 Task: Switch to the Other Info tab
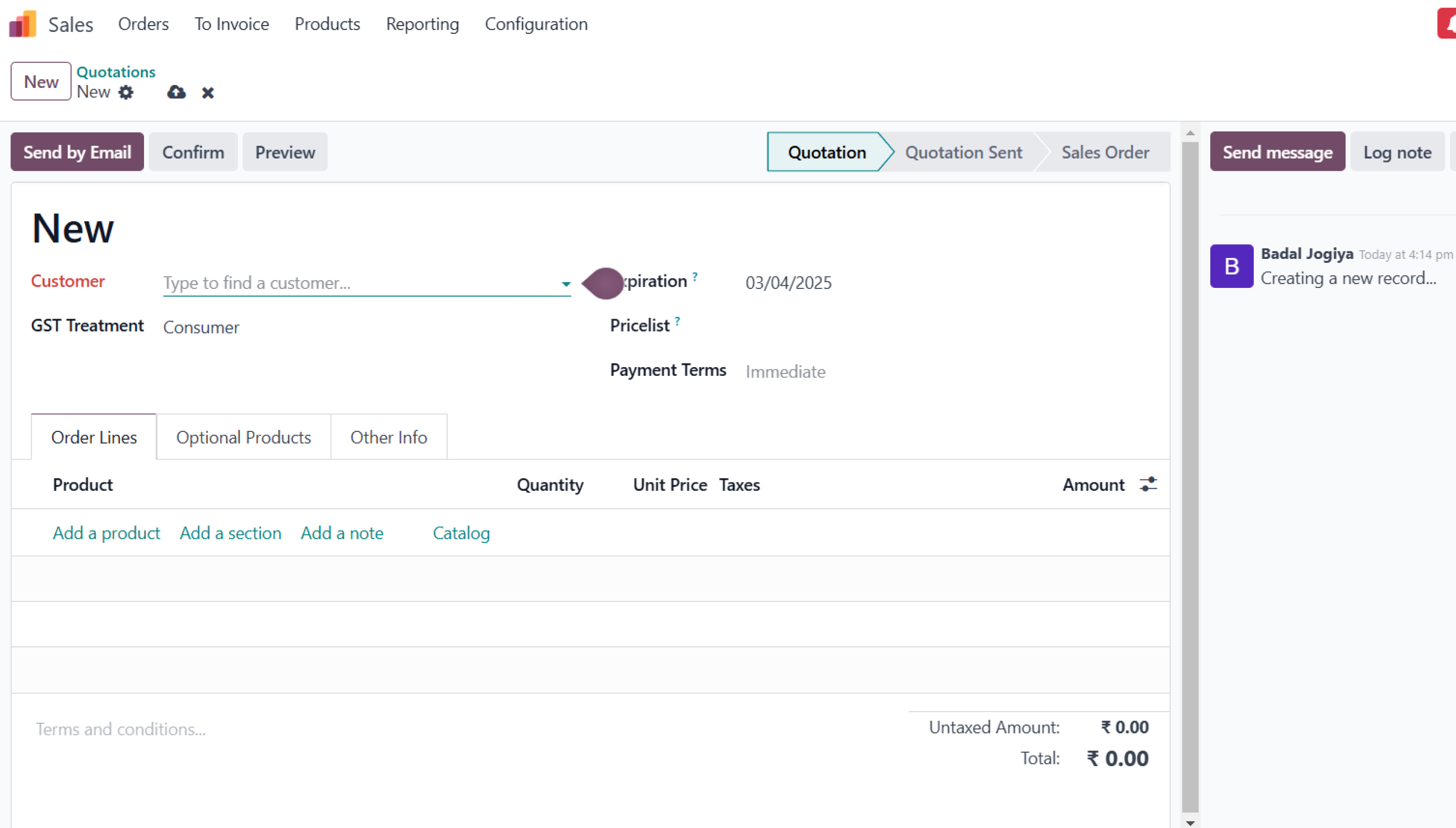click(x=388, y=437)
